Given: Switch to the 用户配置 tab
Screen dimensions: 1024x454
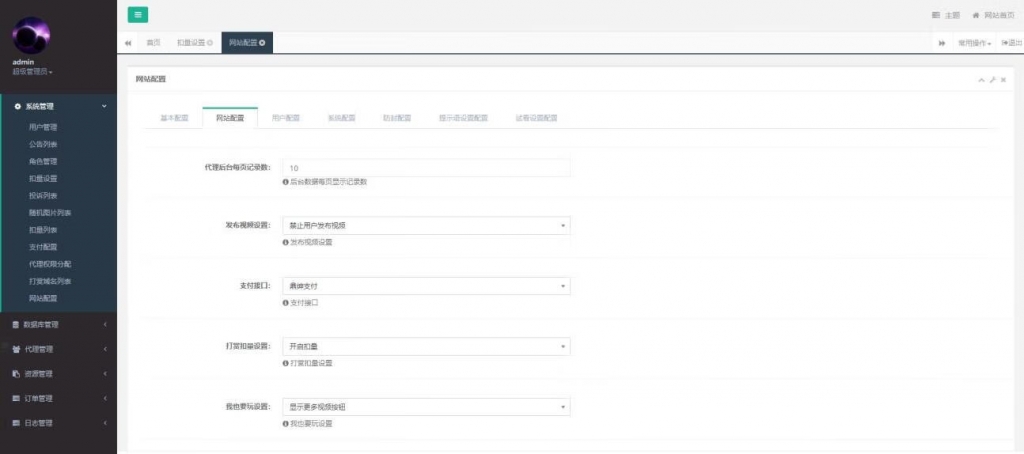Looking at the screenshot, I should 285,118.
